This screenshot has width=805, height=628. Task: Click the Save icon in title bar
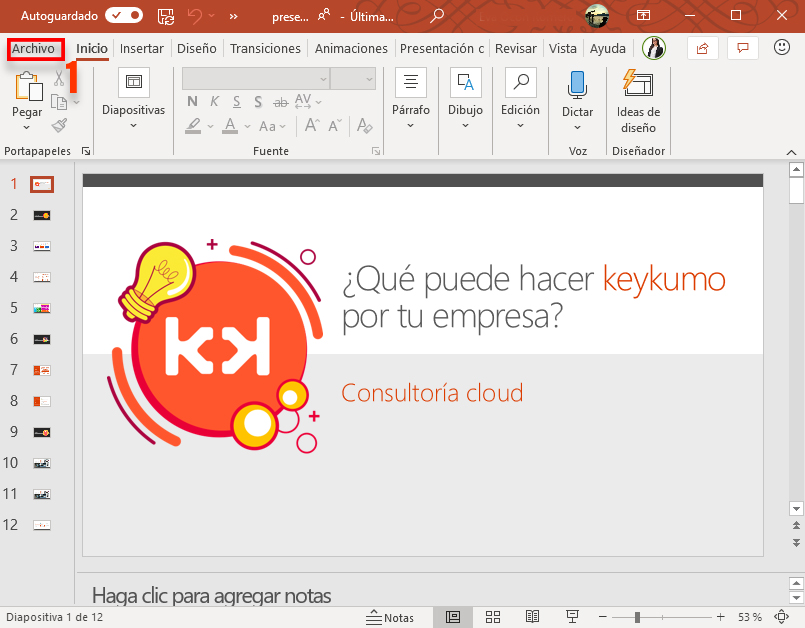pyautogui.click(x=165, y=16)
